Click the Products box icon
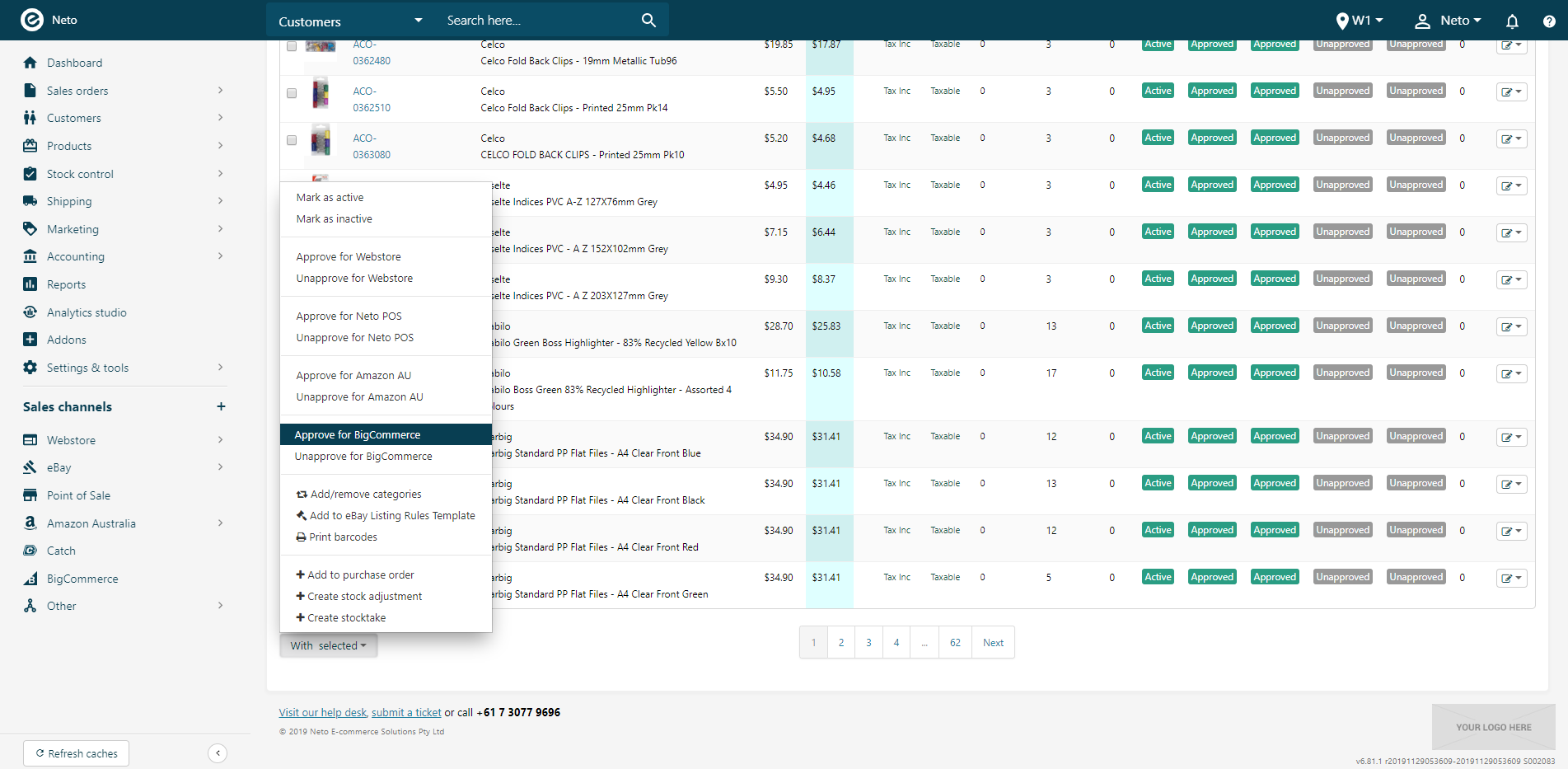The image size is (1568, 769). tap(30, 146)
